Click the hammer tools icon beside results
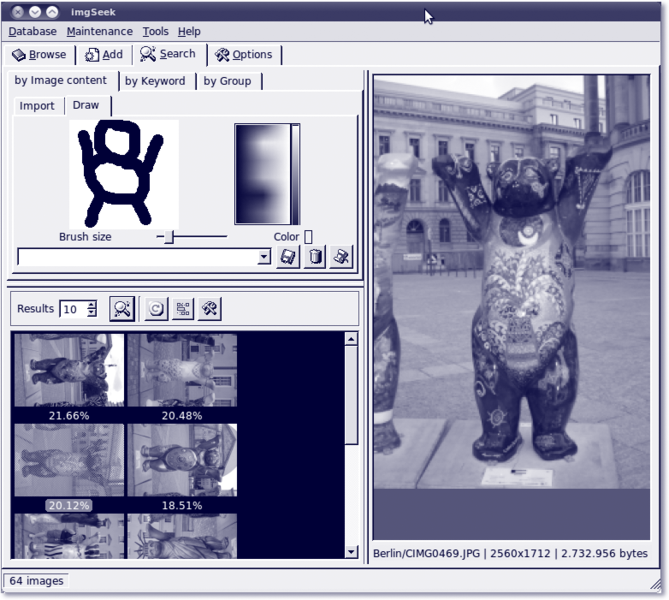Viewport: 669px width, 600px height. tap(209, 309)
